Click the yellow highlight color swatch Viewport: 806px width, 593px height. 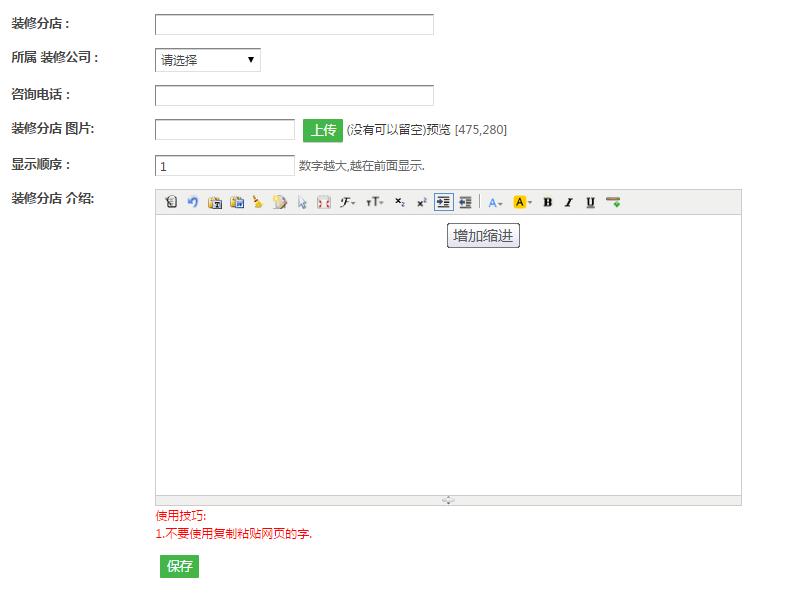click(x=519, y=202)
